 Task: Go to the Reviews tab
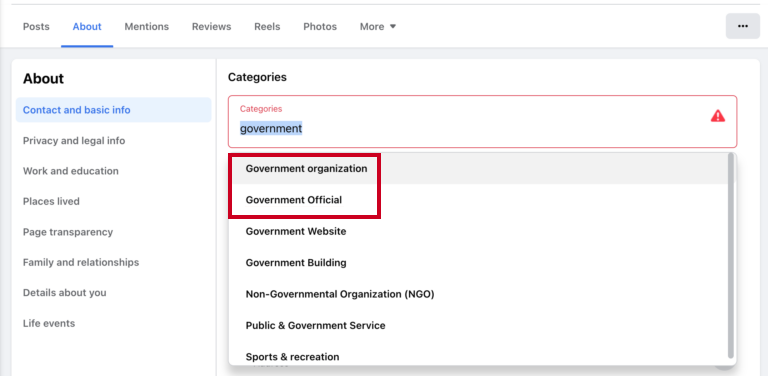click(x=212, y=26)
